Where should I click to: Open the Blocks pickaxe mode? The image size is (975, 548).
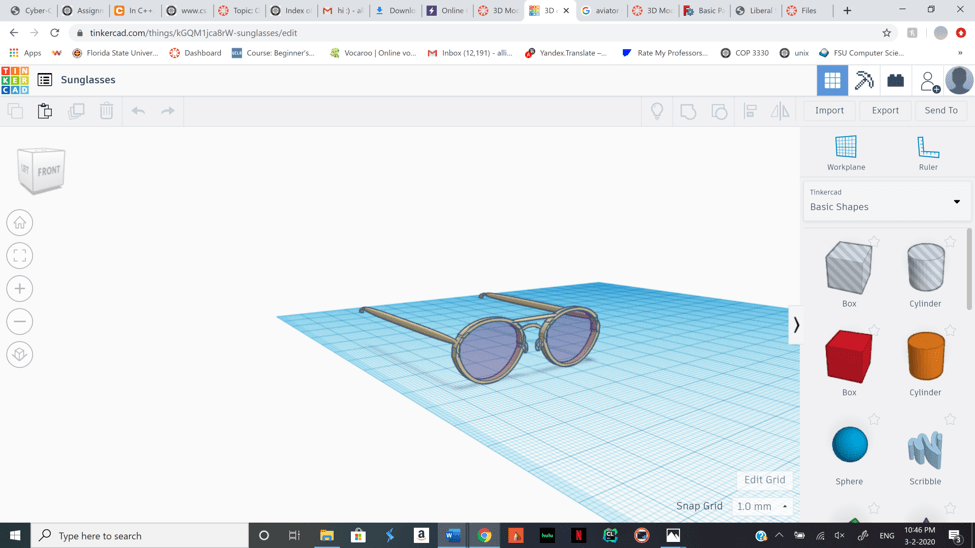(x=864, y=80)
